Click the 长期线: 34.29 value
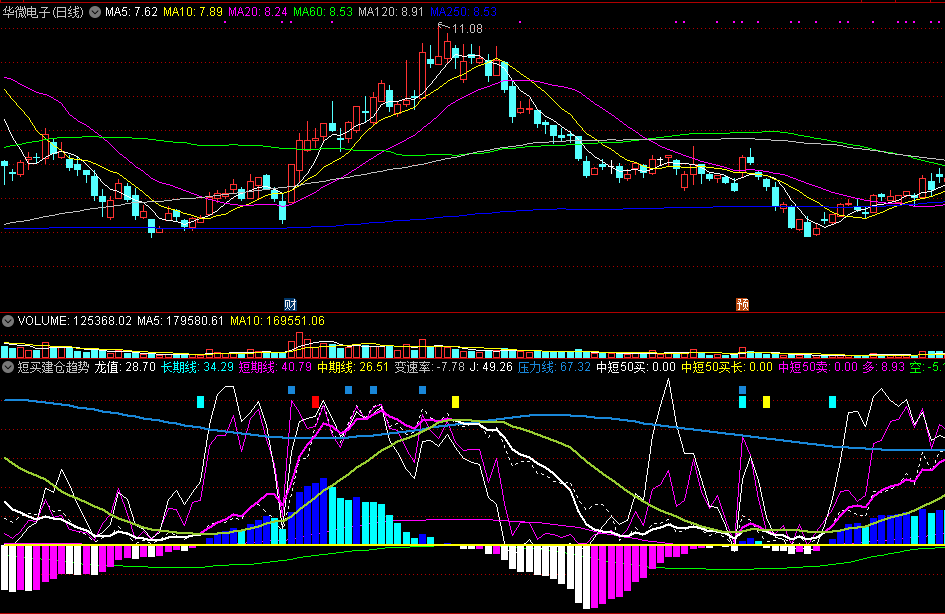Screen dimensions: 945x614 click(x=197, y=367)
